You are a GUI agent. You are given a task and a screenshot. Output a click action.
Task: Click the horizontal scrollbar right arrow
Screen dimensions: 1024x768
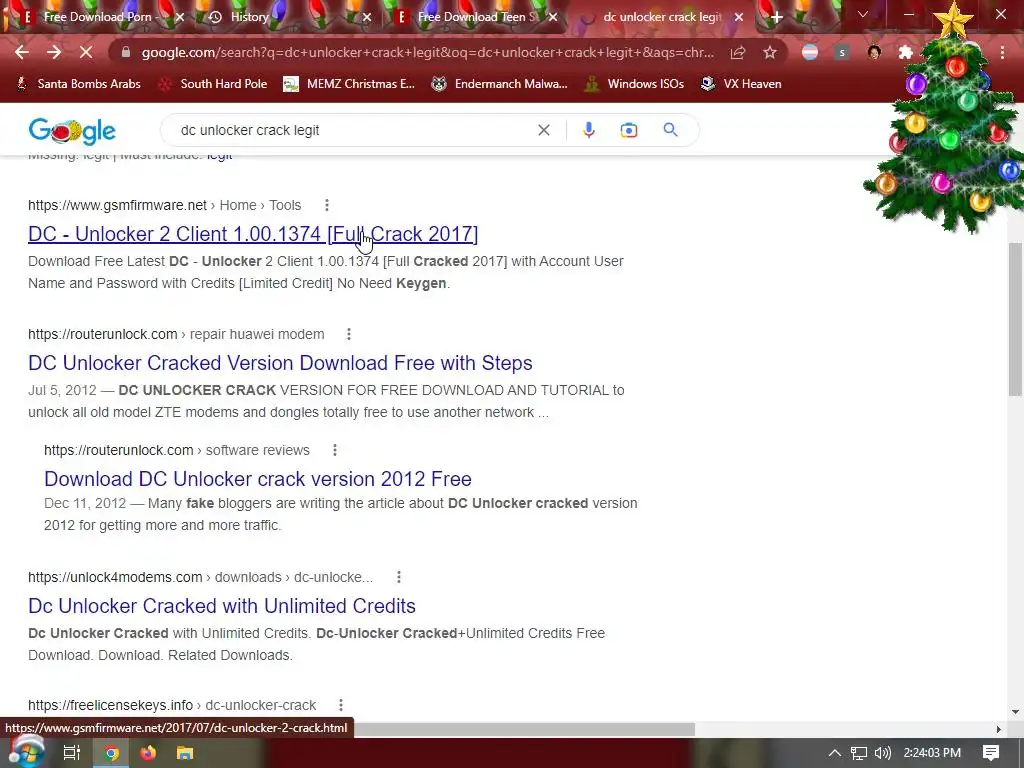point(999,729)
